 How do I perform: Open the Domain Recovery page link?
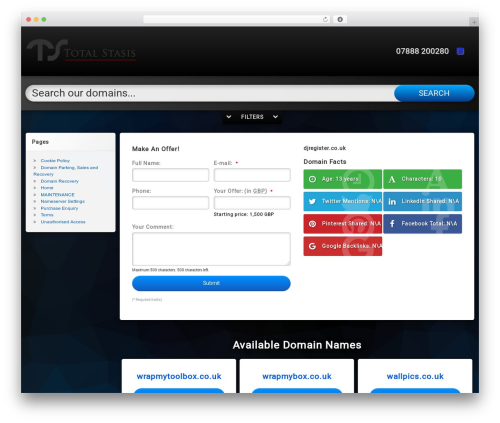tap(60, 181)
